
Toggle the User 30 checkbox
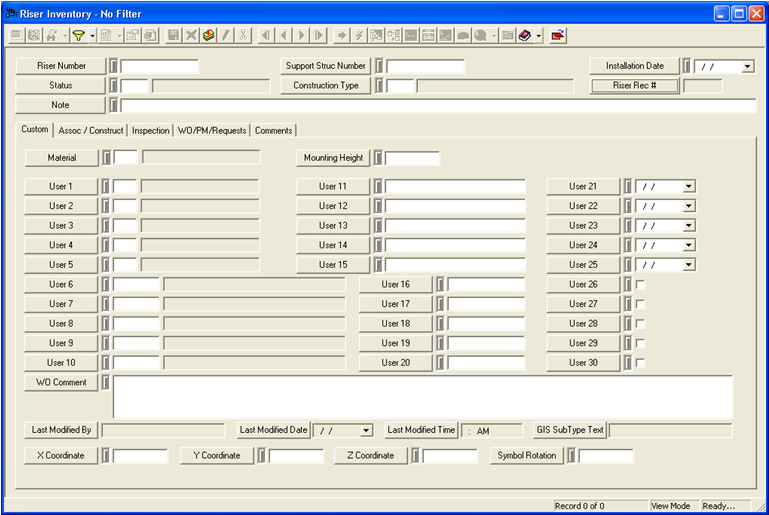pyautogui.click(x=640, y=363)
